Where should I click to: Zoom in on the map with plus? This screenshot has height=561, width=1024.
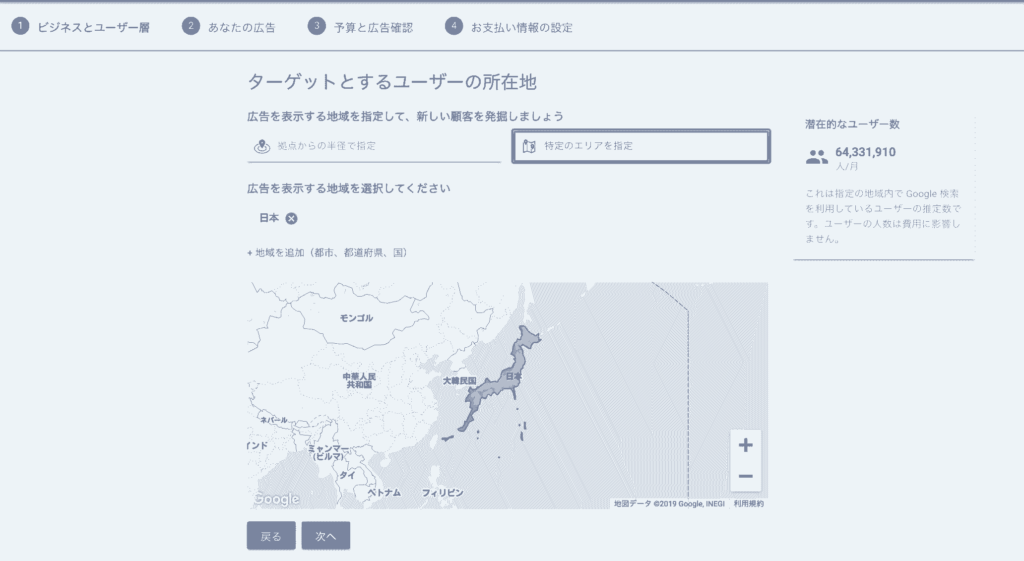click(745, 445)
